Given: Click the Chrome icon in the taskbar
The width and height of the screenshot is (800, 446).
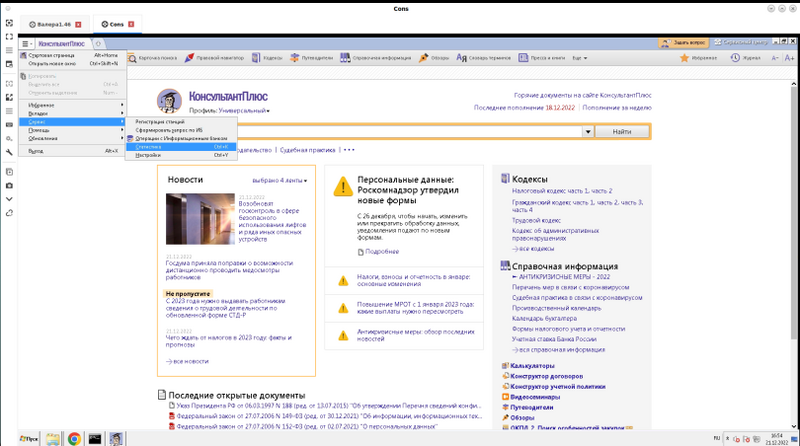Looking at the screenshot, I should click(74, 439).
